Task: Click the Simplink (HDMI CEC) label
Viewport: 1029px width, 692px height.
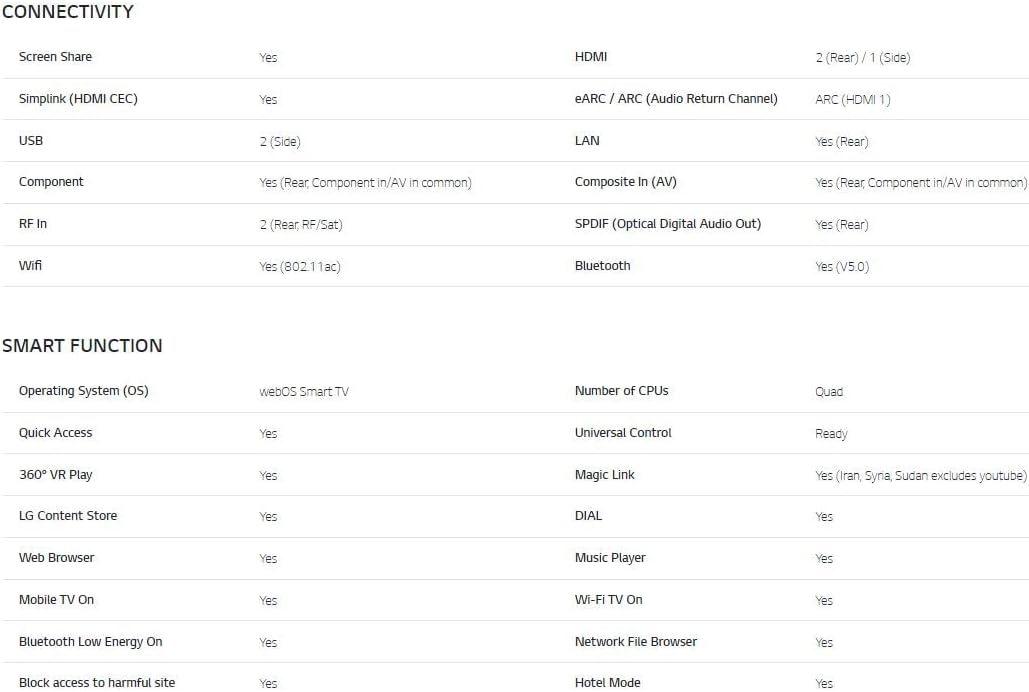Action: point(78,99)
